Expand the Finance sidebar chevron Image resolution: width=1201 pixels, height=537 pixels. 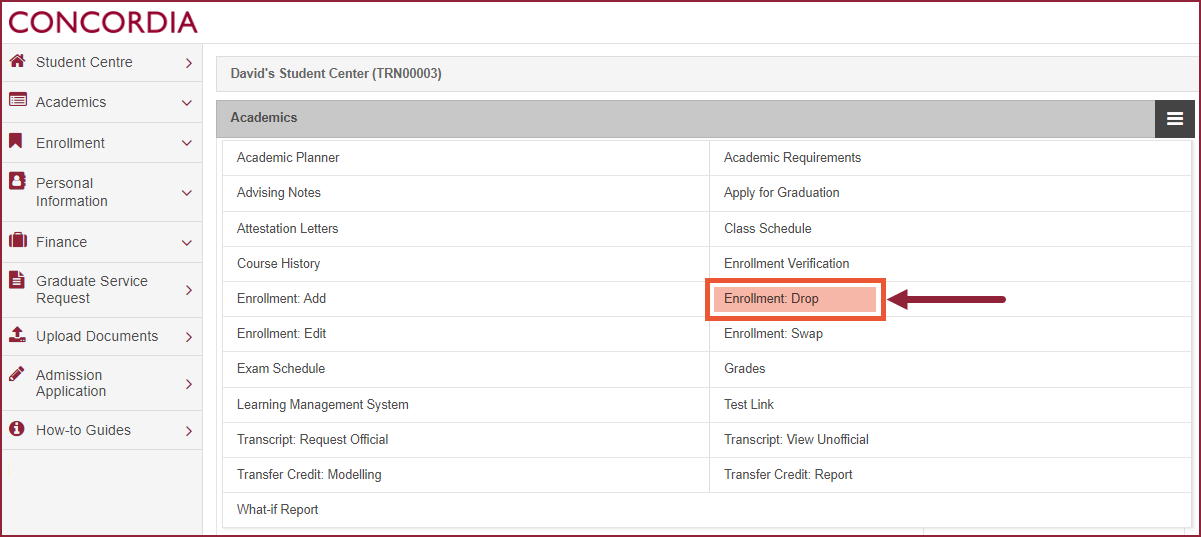187,243
